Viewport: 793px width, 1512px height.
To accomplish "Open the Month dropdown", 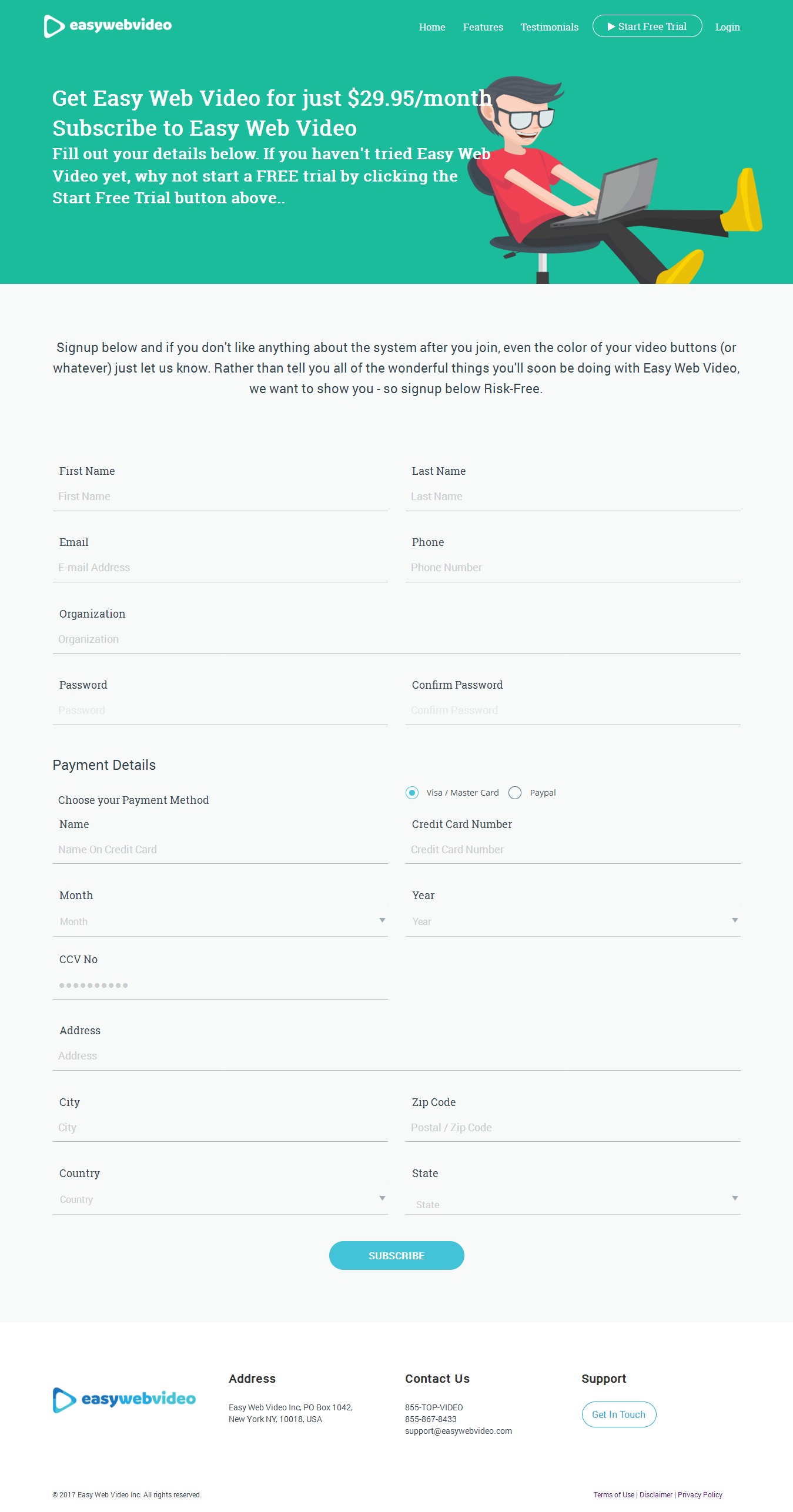I will click(x=220, y=921).
